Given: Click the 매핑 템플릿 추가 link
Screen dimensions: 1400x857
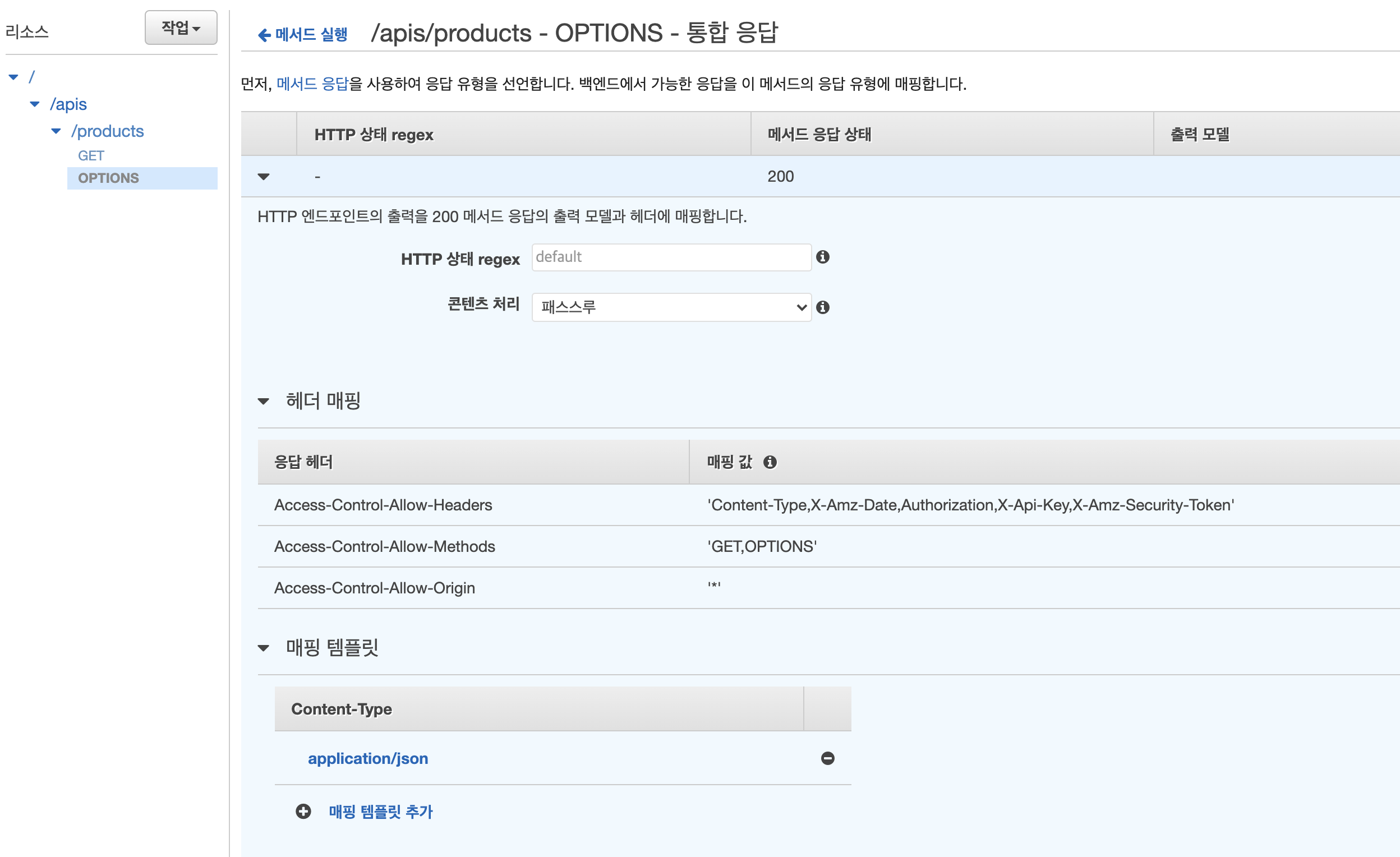Looking at the screenshot, I should click(381, 811).
